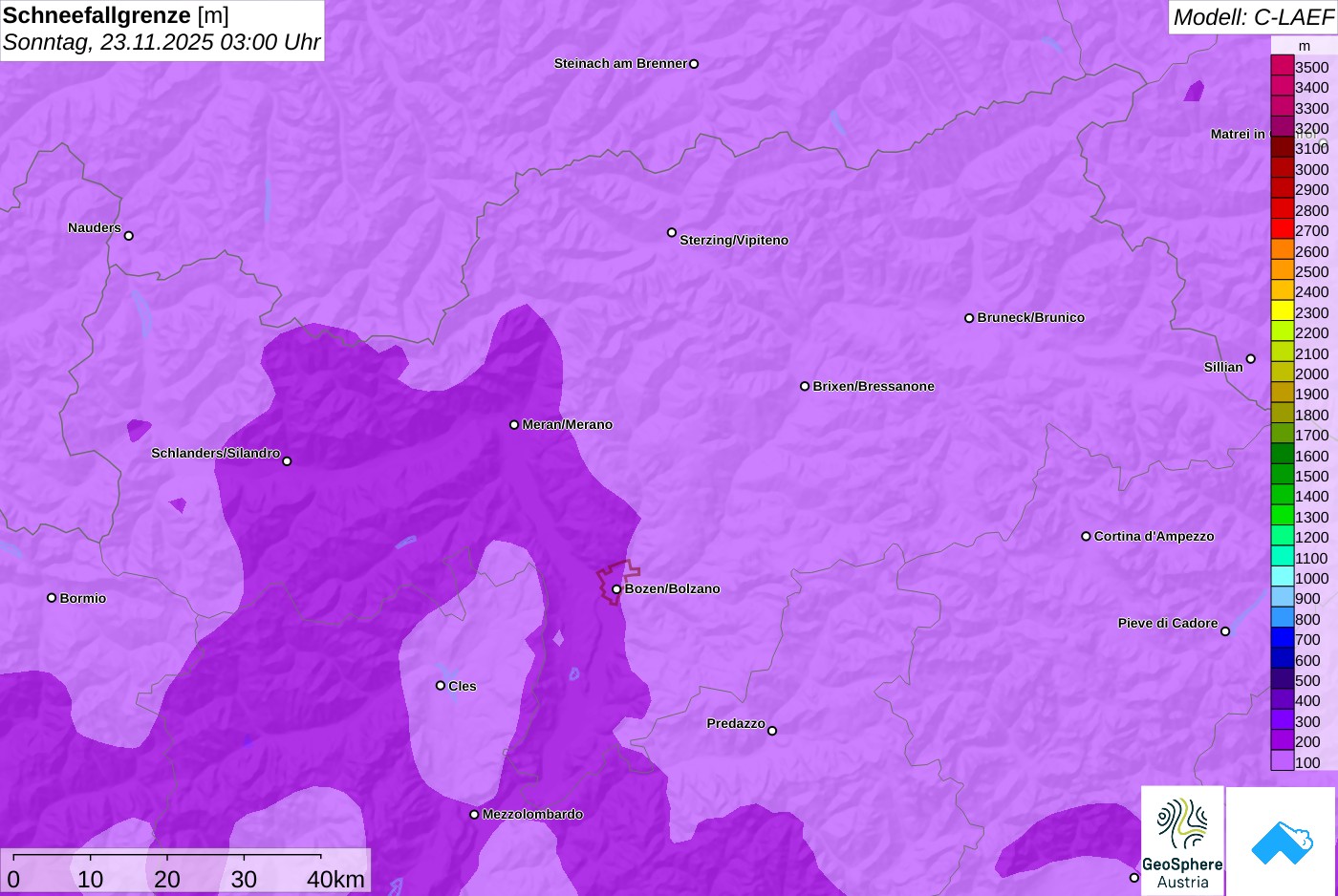The height and width of the screenshot is (896, 1338).
Task: Click the legend value 2200
Action: 1312,332
